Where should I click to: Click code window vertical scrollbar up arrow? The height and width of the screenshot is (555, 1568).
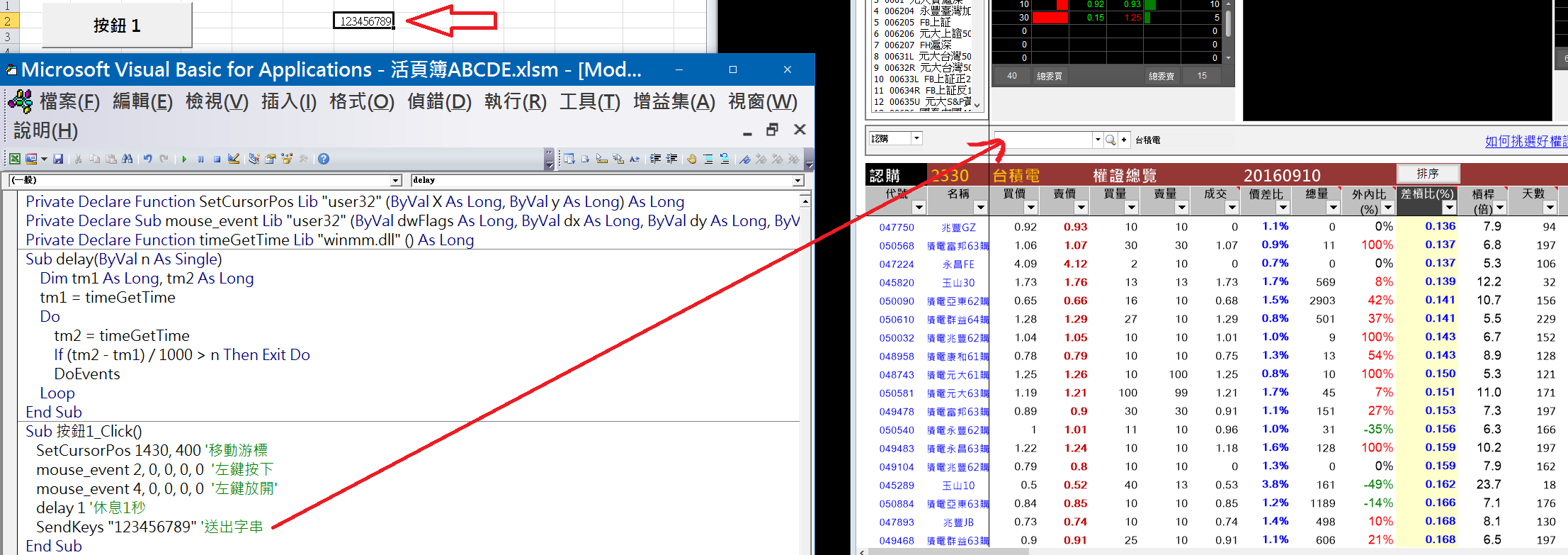pyautogui.click(x=805, y=201)
